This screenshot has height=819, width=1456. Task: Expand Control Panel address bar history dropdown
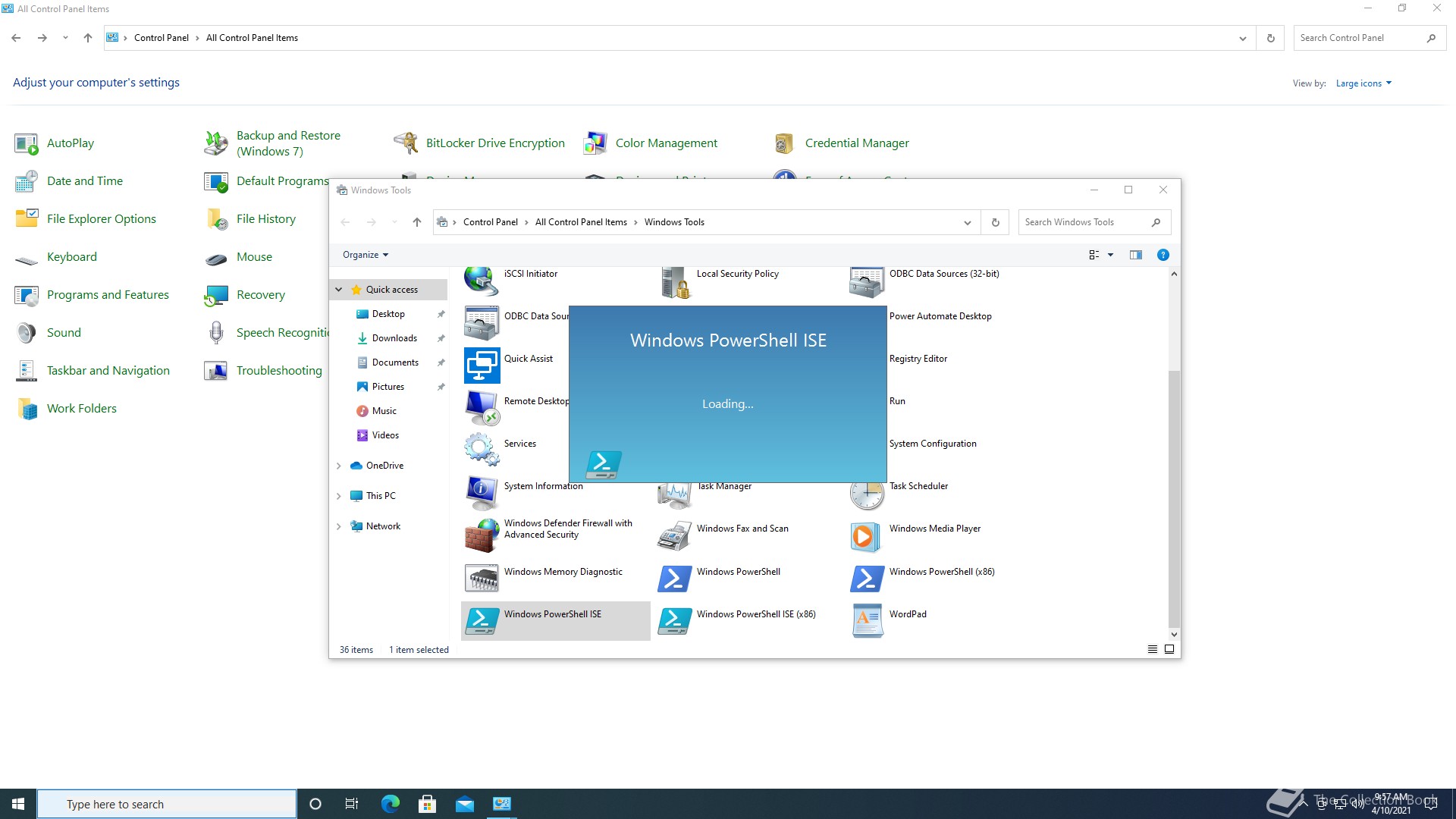pos(1242,38)
